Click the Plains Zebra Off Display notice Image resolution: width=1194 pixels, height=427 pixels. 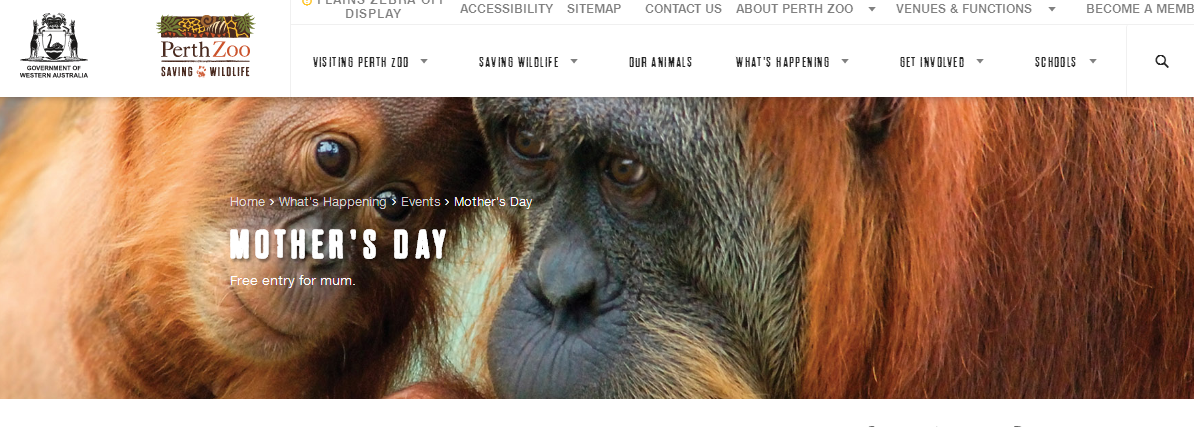373,9
